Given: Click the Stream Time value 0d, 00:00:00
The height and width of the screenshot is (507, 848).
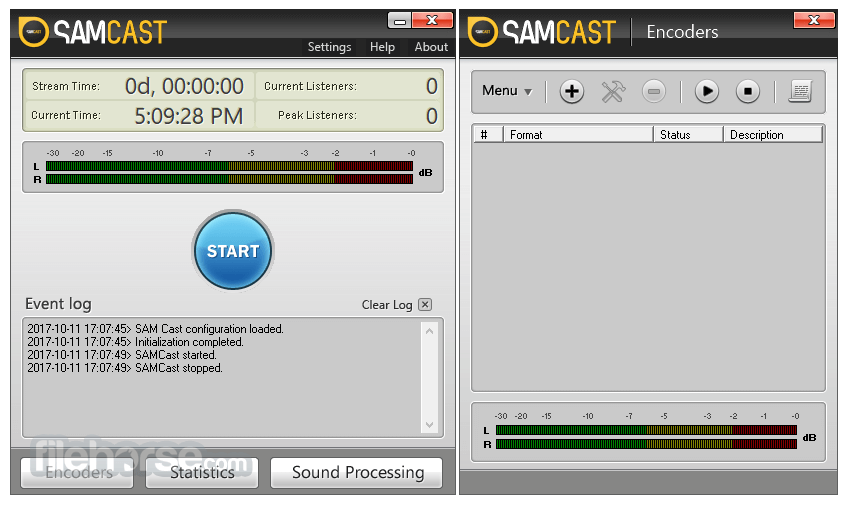Looking at the screenshot, I should click(184, 86).
